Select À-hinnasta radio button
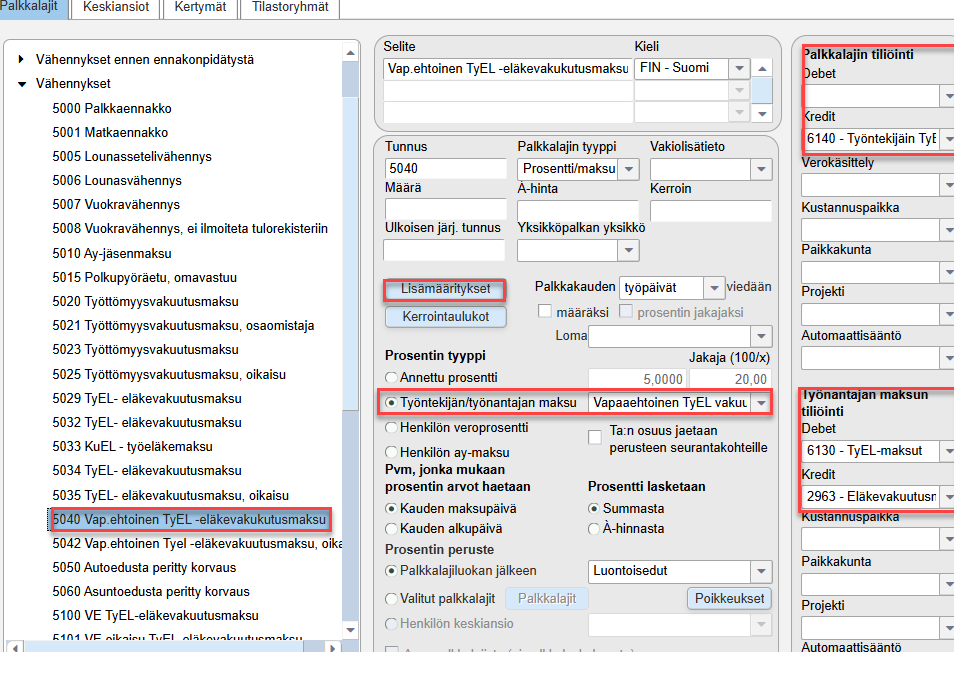 click(593, 528)
